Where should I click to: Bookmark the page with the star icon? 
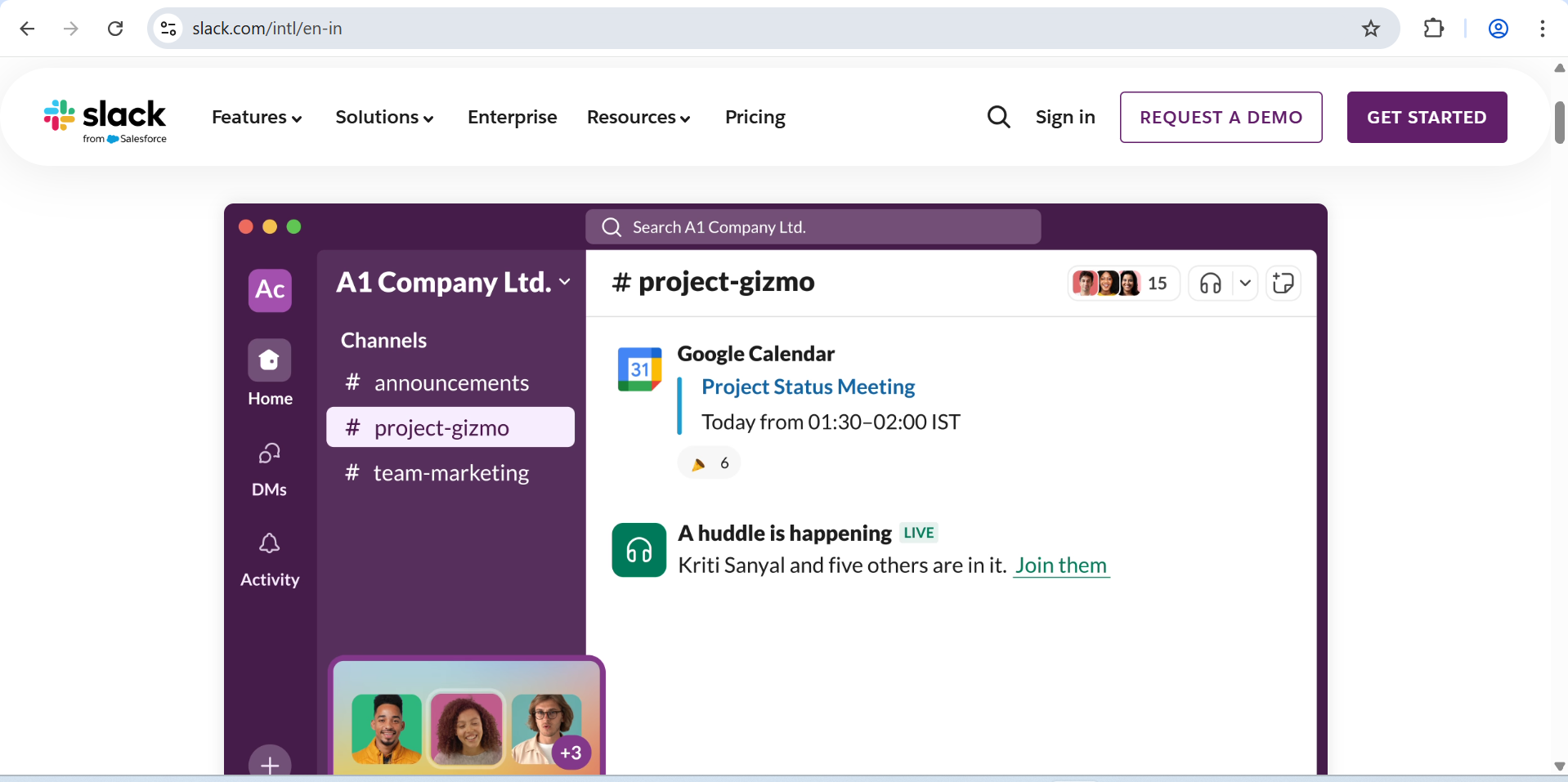[1370, 28]
